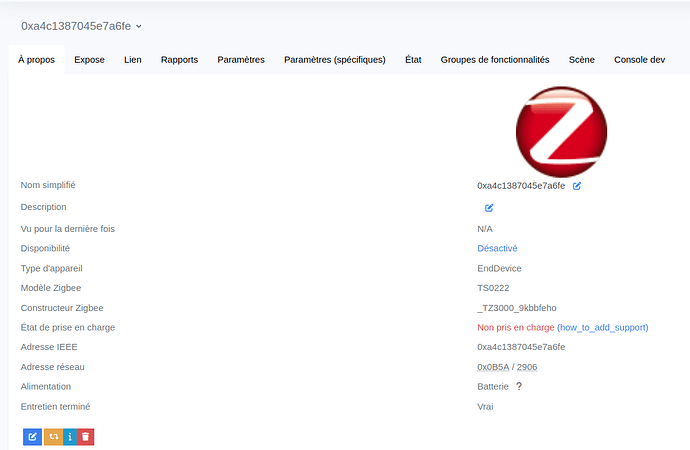The image size is (690, 450).
Task: Click the orange reconfigure device button
Action: pyautogui.click(x=54, y=437)
